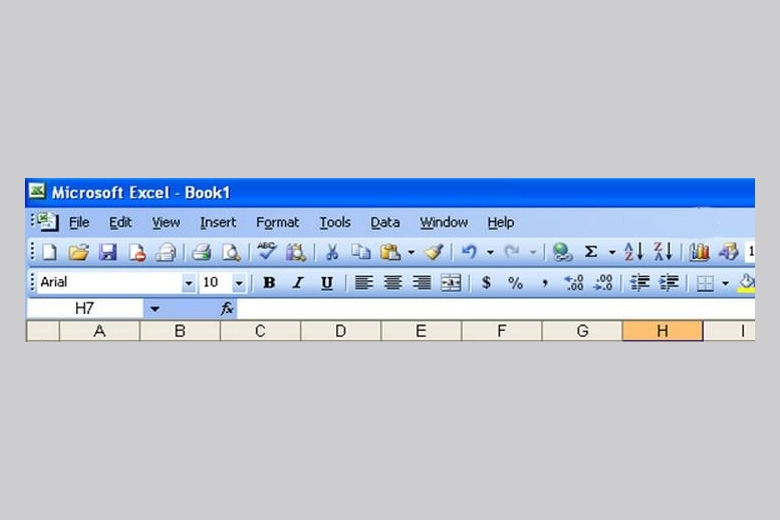This screenshot has width=780, height=520.
Task: Toggle Underline formatting
Action: [326, 283]
